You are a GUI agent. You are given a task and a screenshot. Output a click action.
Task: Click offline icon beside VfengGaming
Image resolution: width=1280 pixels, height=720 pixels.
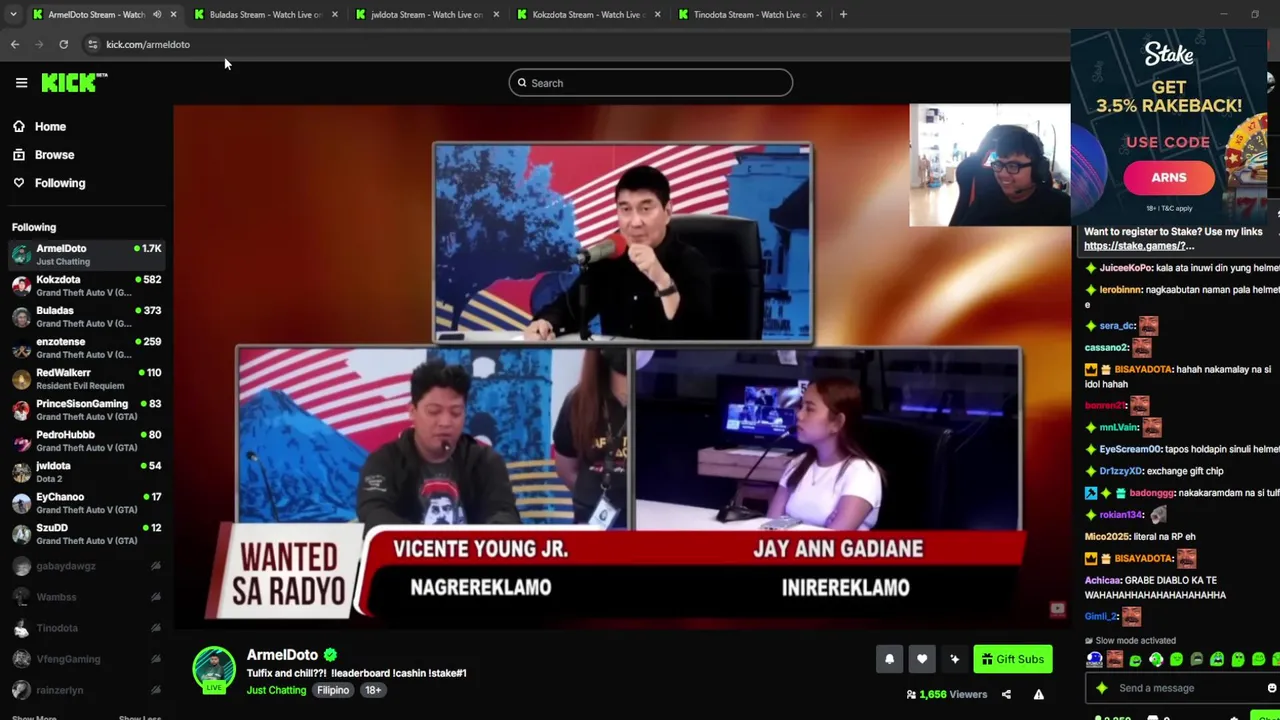tap(156, 659)
